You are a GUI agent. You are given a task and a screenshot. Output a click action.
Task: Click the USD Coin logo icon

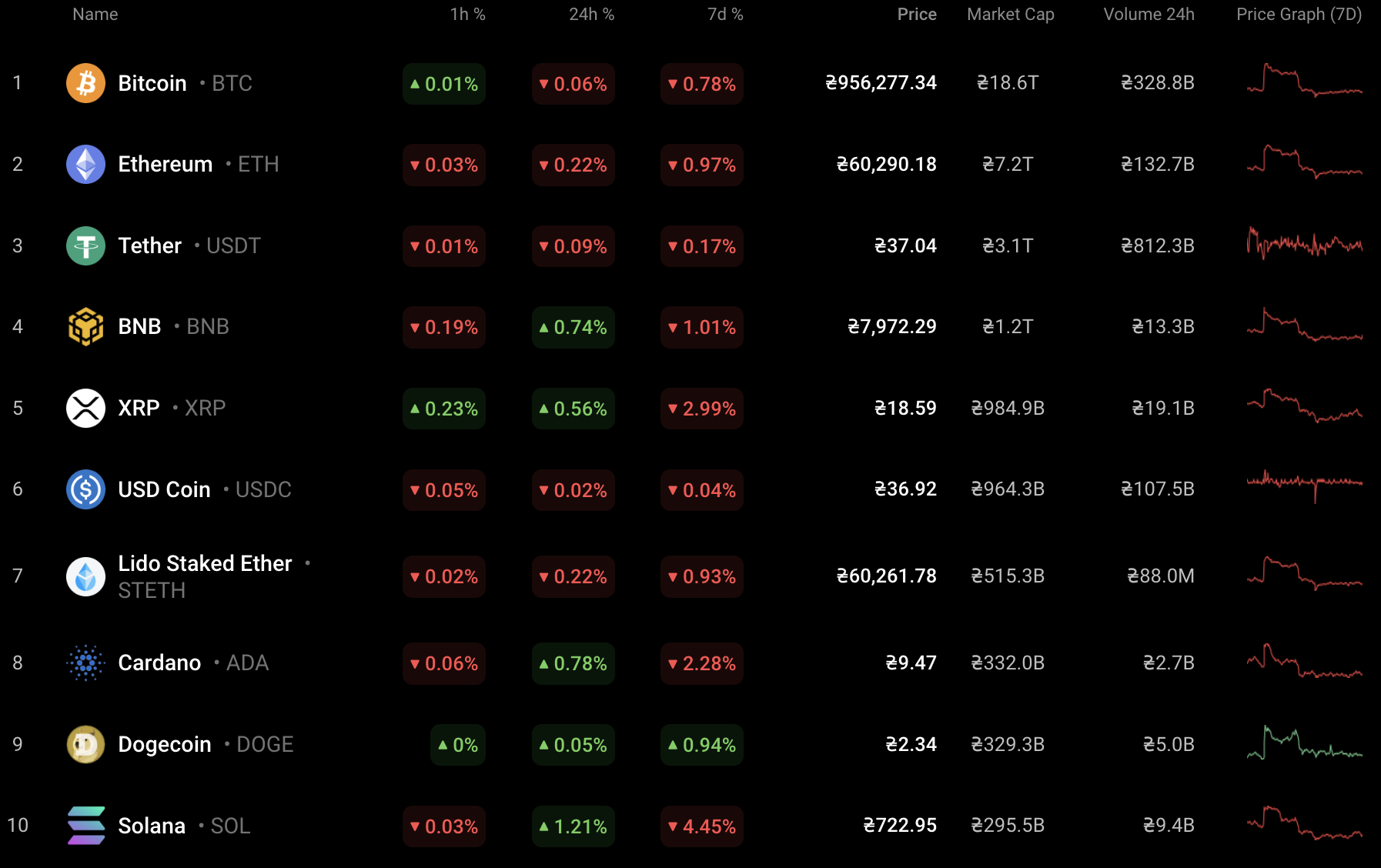pyautogui.click(x=85, y=489)
